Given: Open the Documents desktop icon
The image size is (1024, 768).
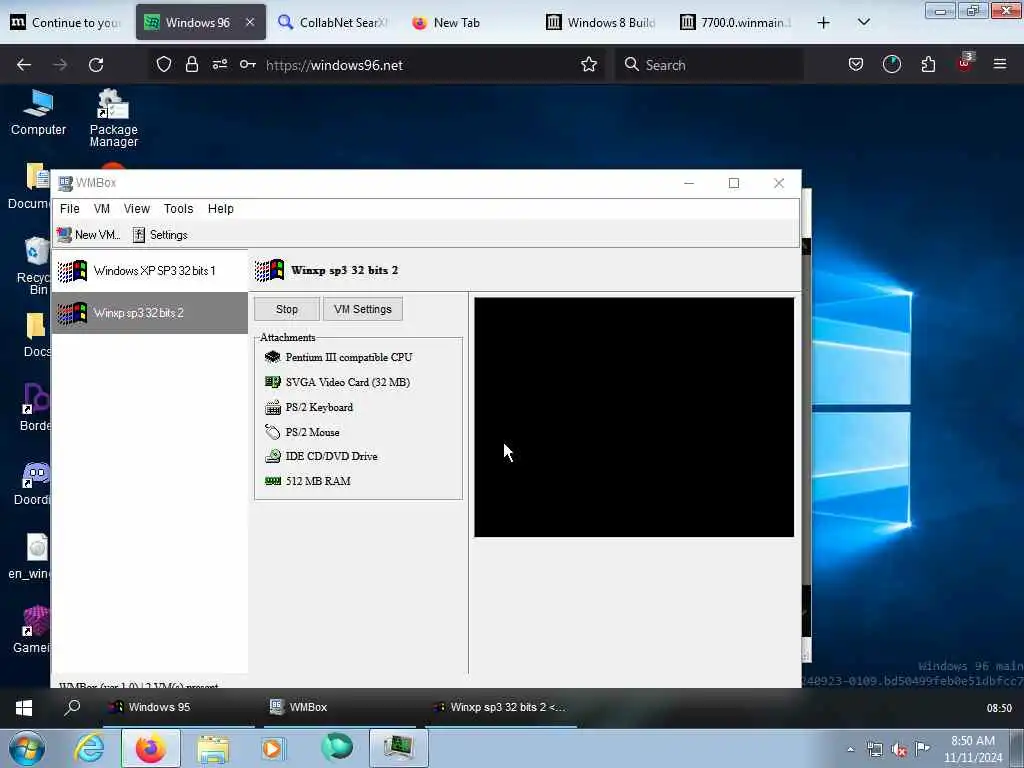Looking at the screenshot, I should click(30, 186).
